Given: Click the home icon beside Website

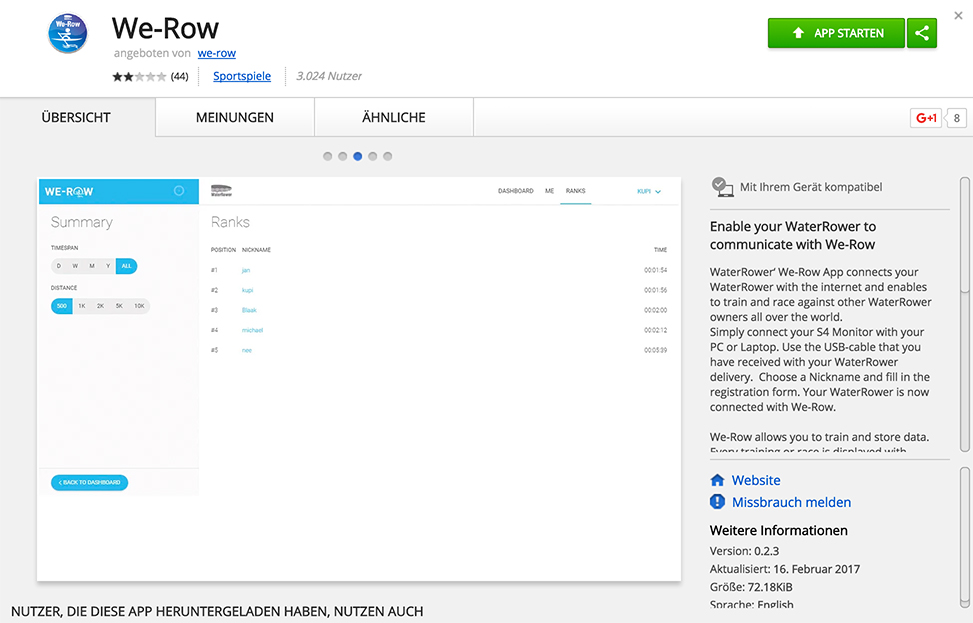Looking at the screenshot, I should pyautogui.click(x=717, y=480).
